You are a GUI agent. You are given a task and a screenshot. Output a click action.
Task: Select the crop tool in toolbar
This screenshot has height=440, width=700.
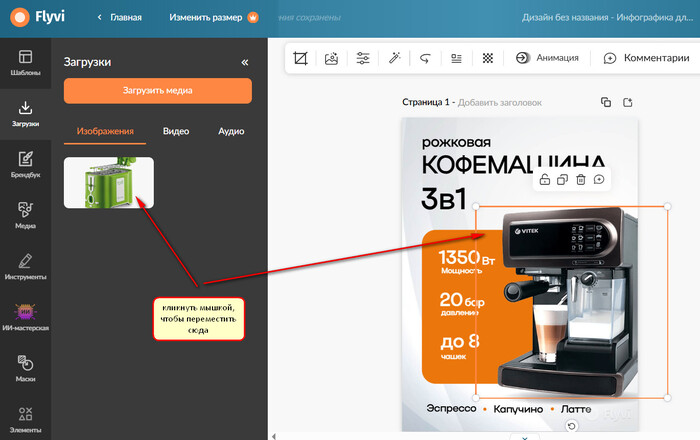(300, 58)
